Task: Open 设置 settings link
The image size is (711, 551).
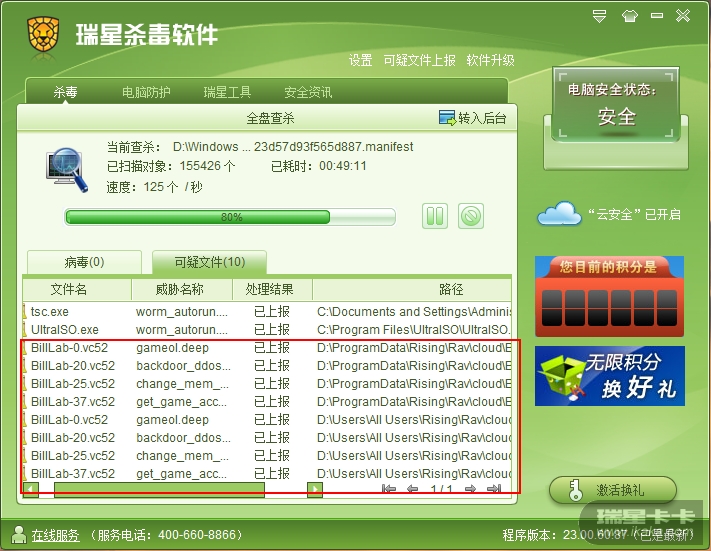Action: click(360, 60)
